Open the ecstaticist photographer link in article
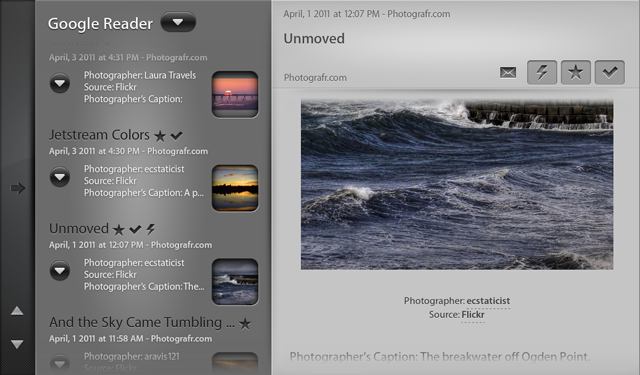The width and height of the screenshot is (640, 375). point(488,301)
